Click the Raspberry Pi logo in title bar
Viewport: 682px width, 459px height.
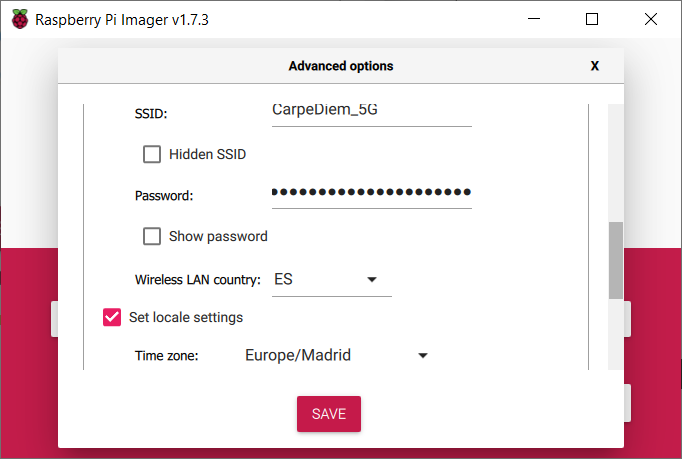[x=20, y=20]
